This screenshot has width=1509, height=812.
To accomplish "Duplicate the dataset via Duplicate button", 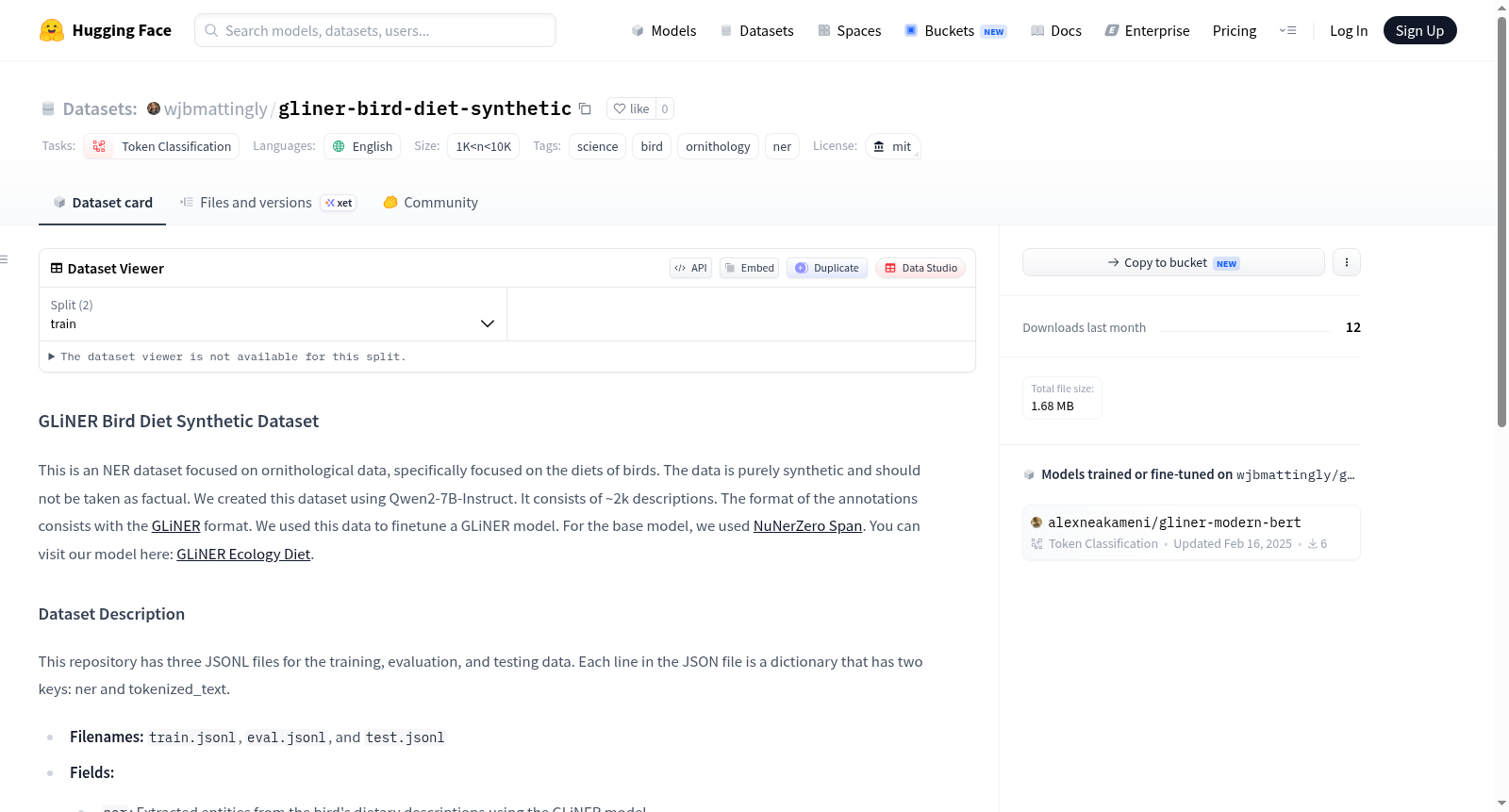I will click(x=827, y=268).
